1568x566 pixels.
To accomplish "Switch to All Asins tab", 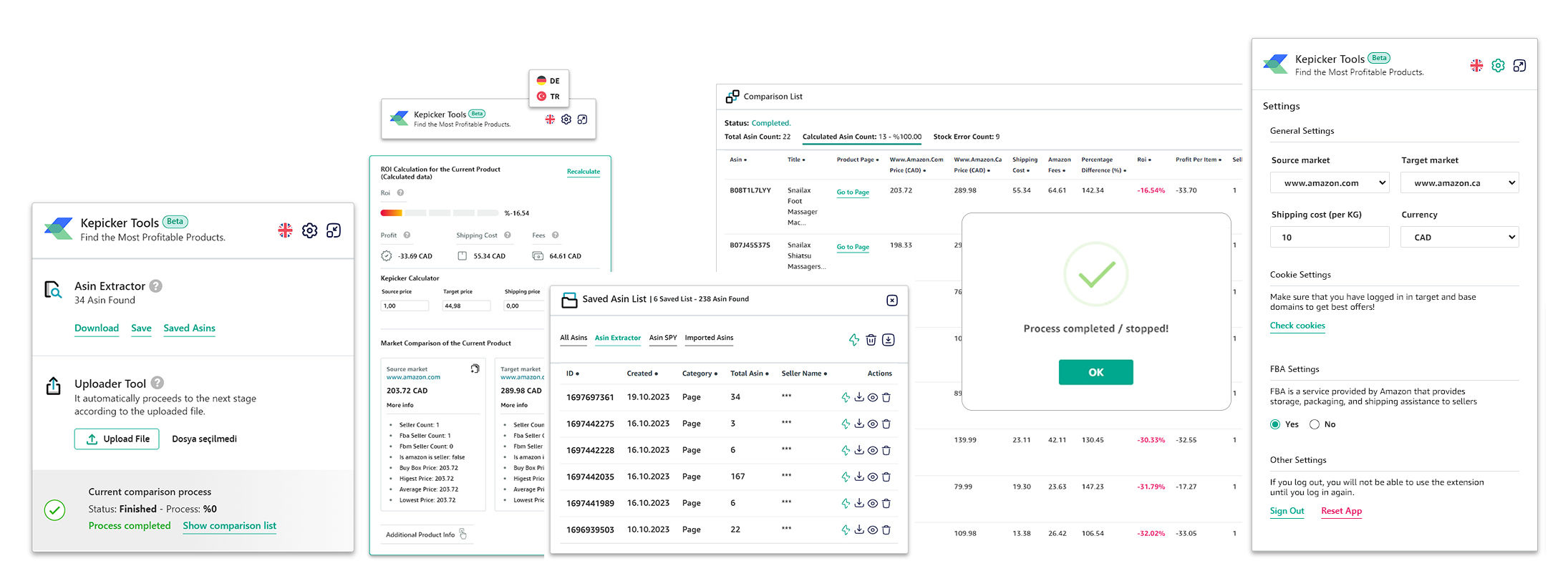I will [574, 338].
